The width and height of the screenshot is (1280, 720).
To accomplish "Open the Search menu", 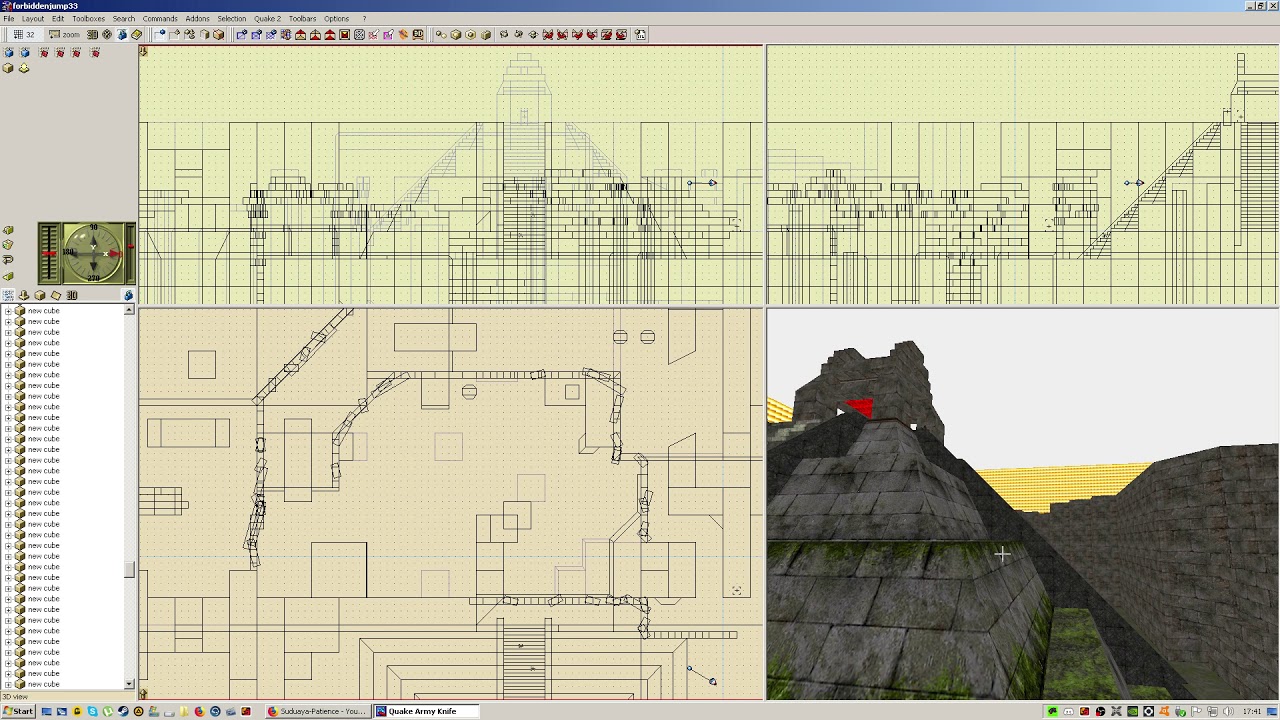I will click(123, 18).
